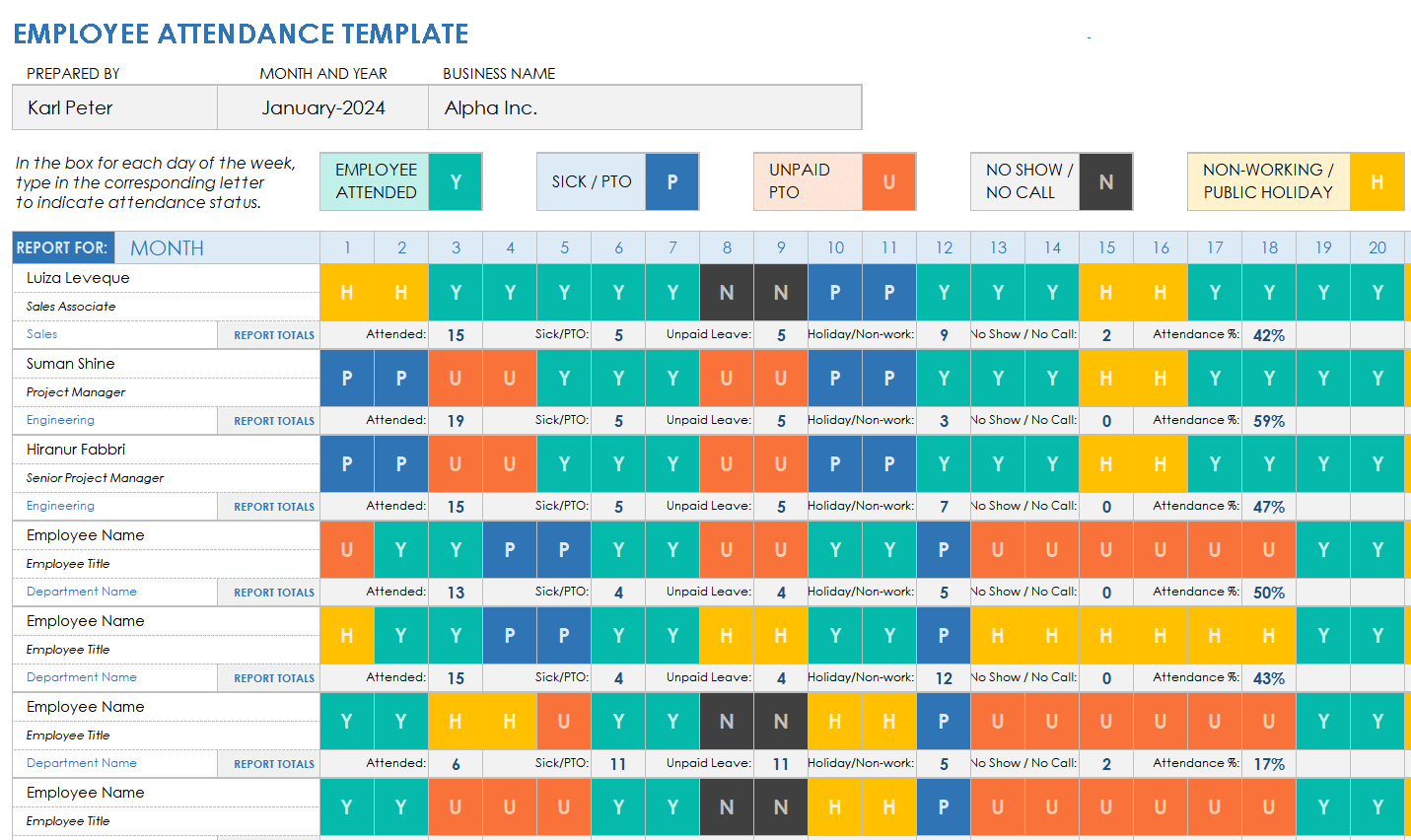1411x840 pixels.
Task: Click the Attended total 13
Action: click(x=456, y=593)
